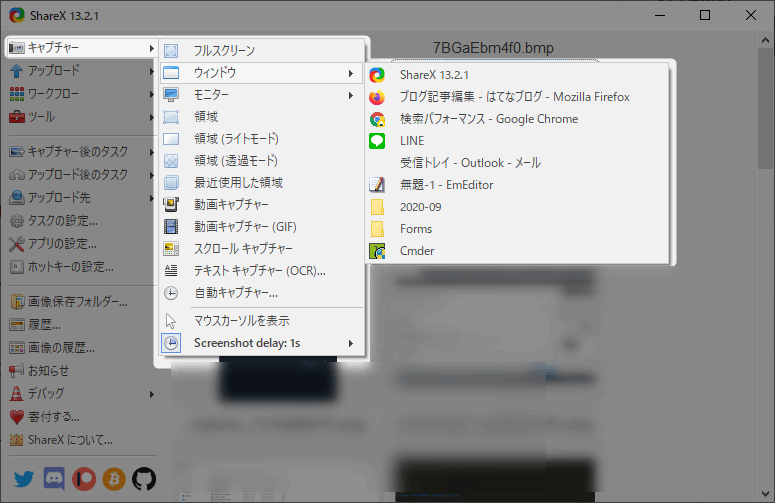Click the Forms folder icon
Image resolution: width=775 pixels, height=503 pixels.
[x=377, y=229]
